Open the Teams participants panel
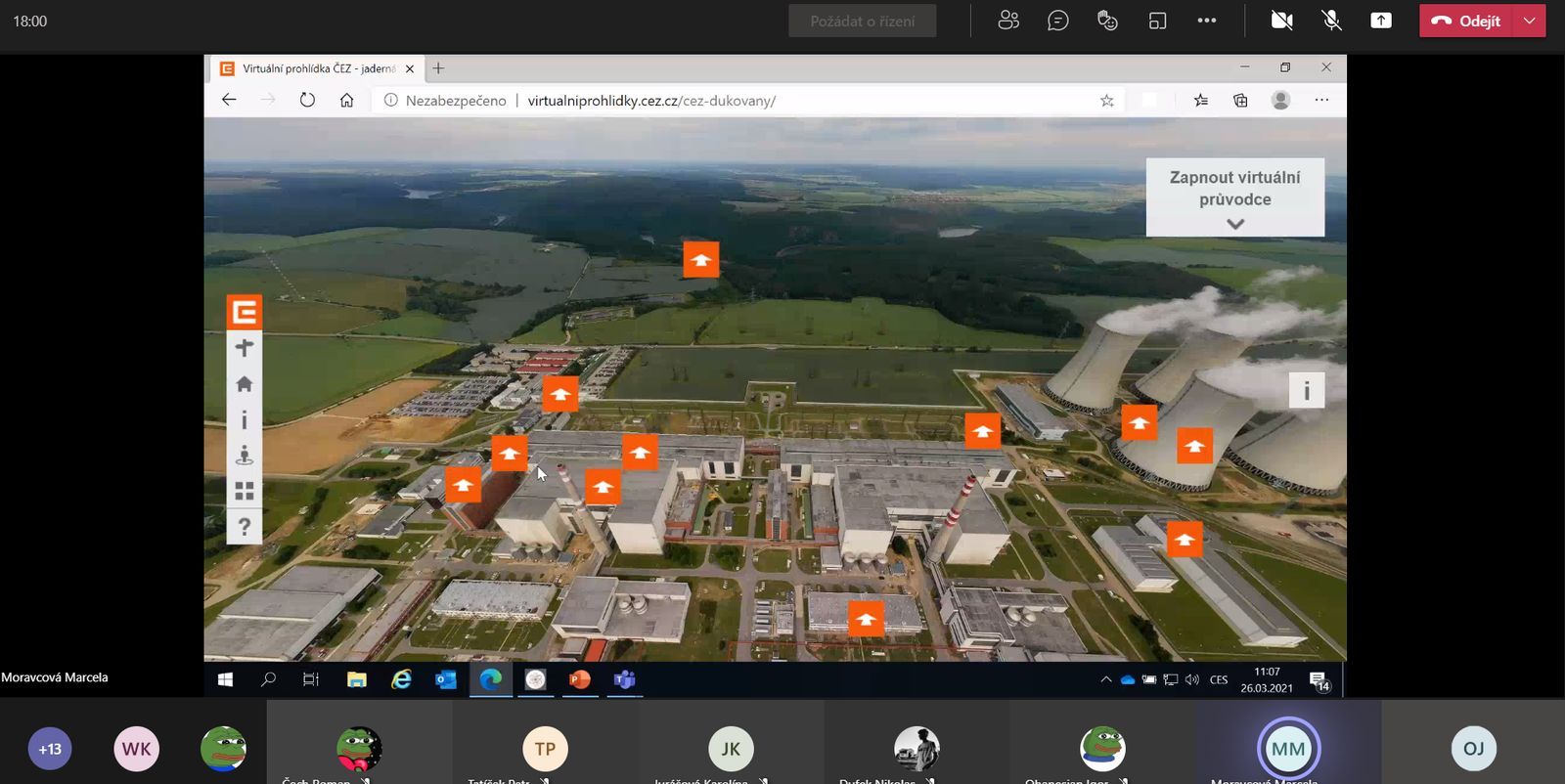Image resolution: width=1565 pixels, height=784 pixels. coord(1008,21)
